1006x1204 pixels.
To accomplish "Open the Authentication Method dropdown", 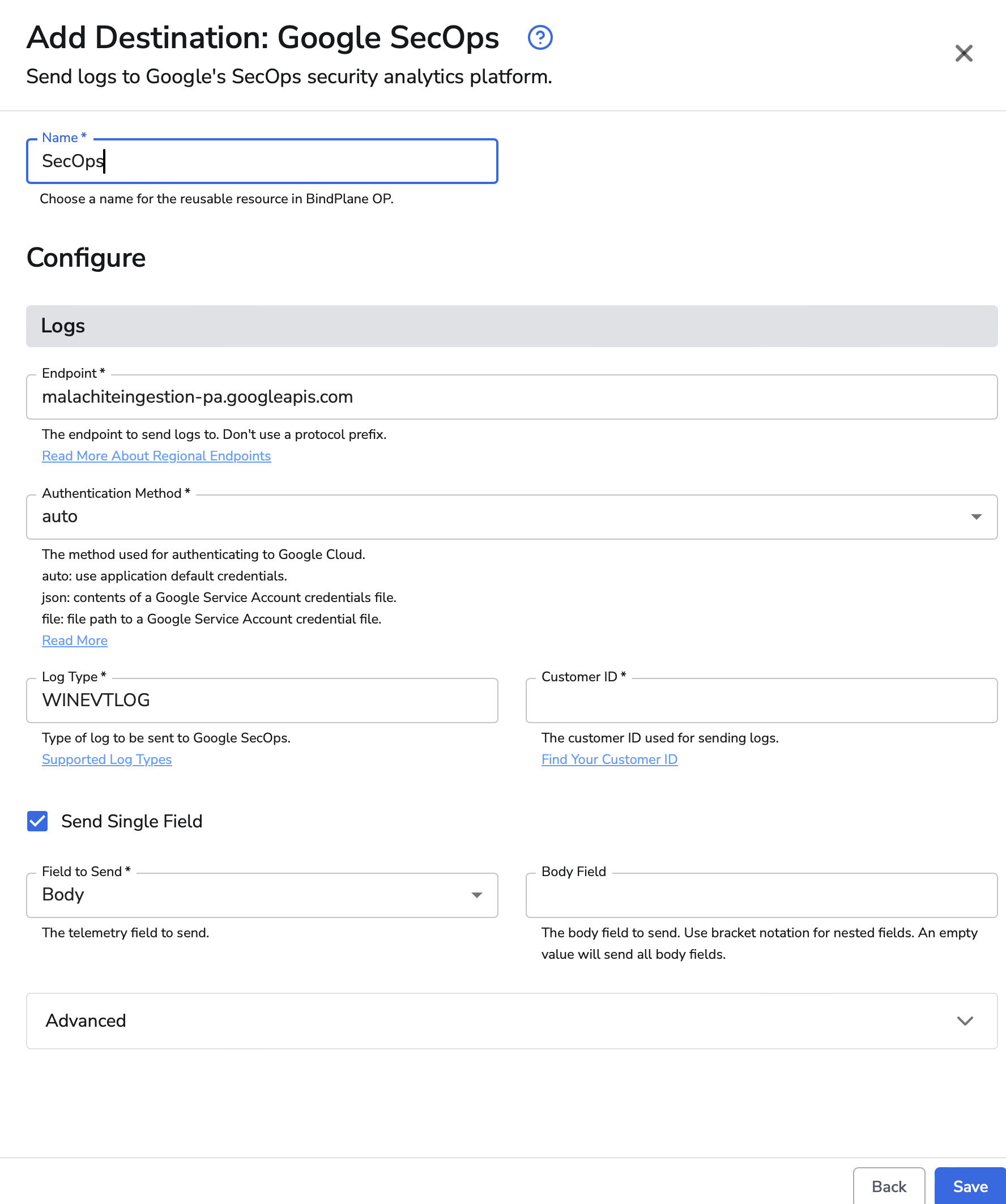I will tap(511, 516).
